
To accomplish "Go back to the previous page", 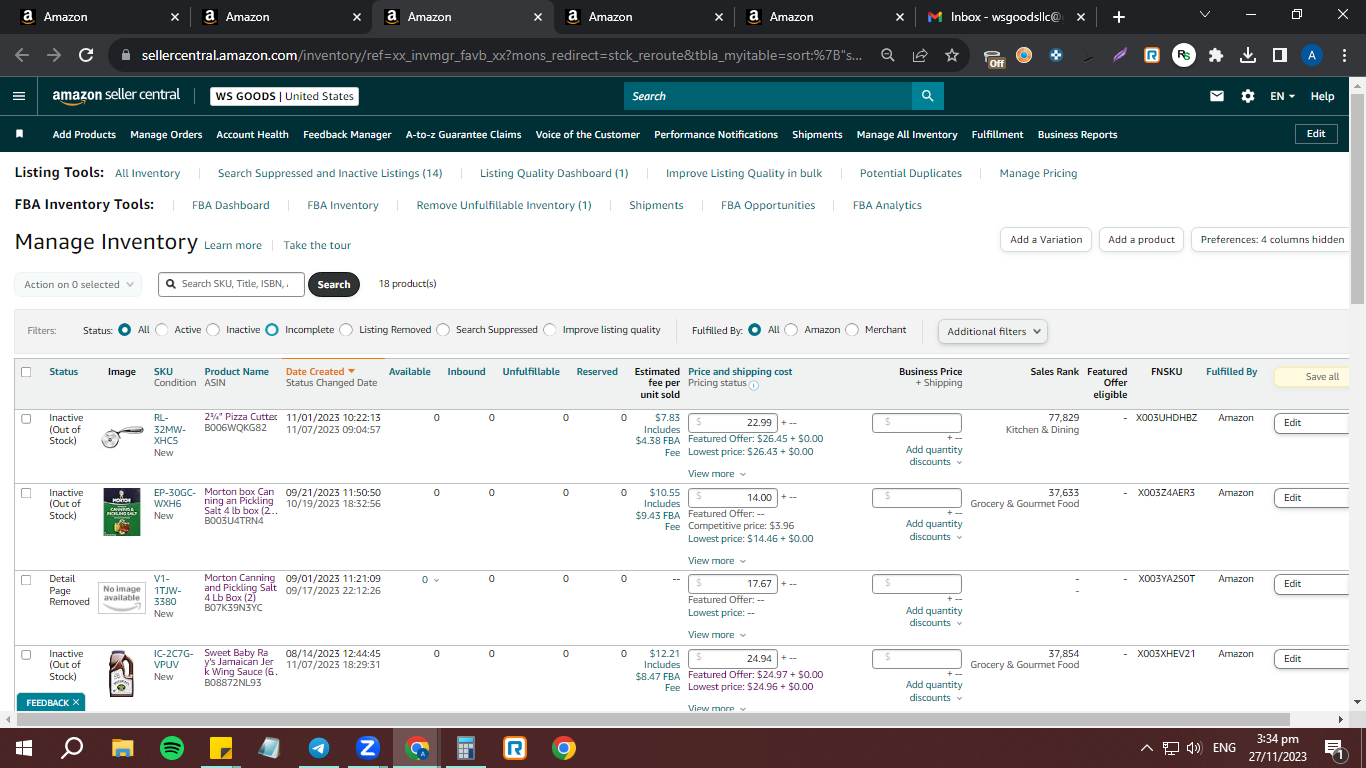I will (x=22, y=56).
